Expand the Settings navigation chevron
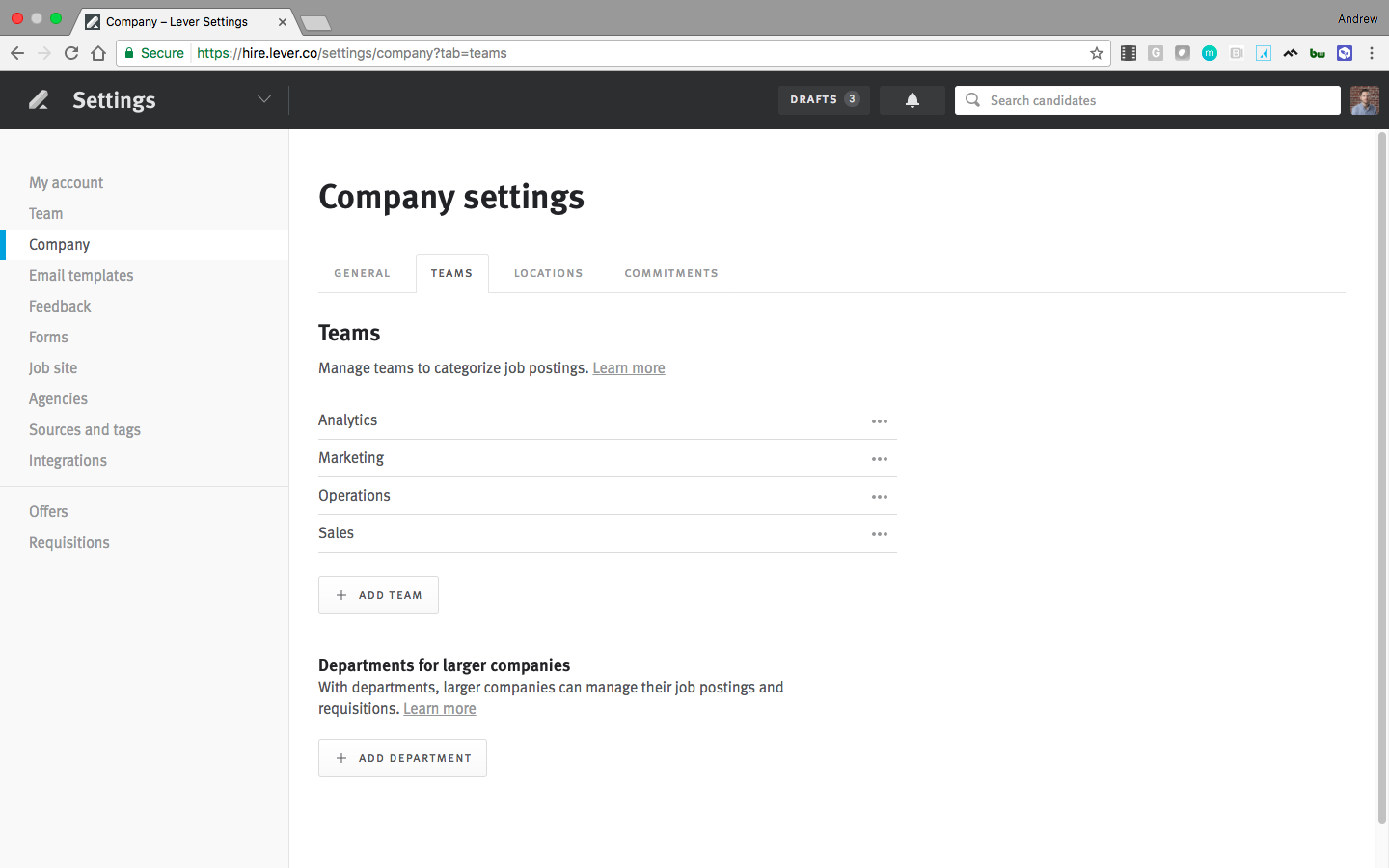This screenshot has width=1389, height=868. coord(263,99)
